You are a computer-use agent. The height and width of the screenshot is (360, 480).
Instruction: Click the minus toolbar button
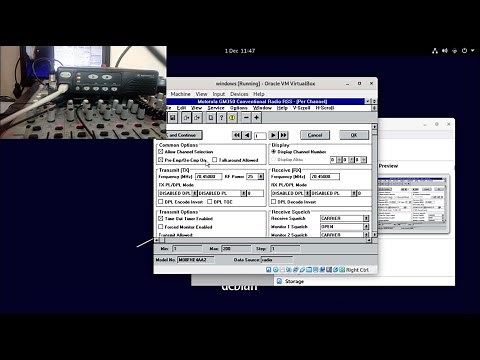246,117
